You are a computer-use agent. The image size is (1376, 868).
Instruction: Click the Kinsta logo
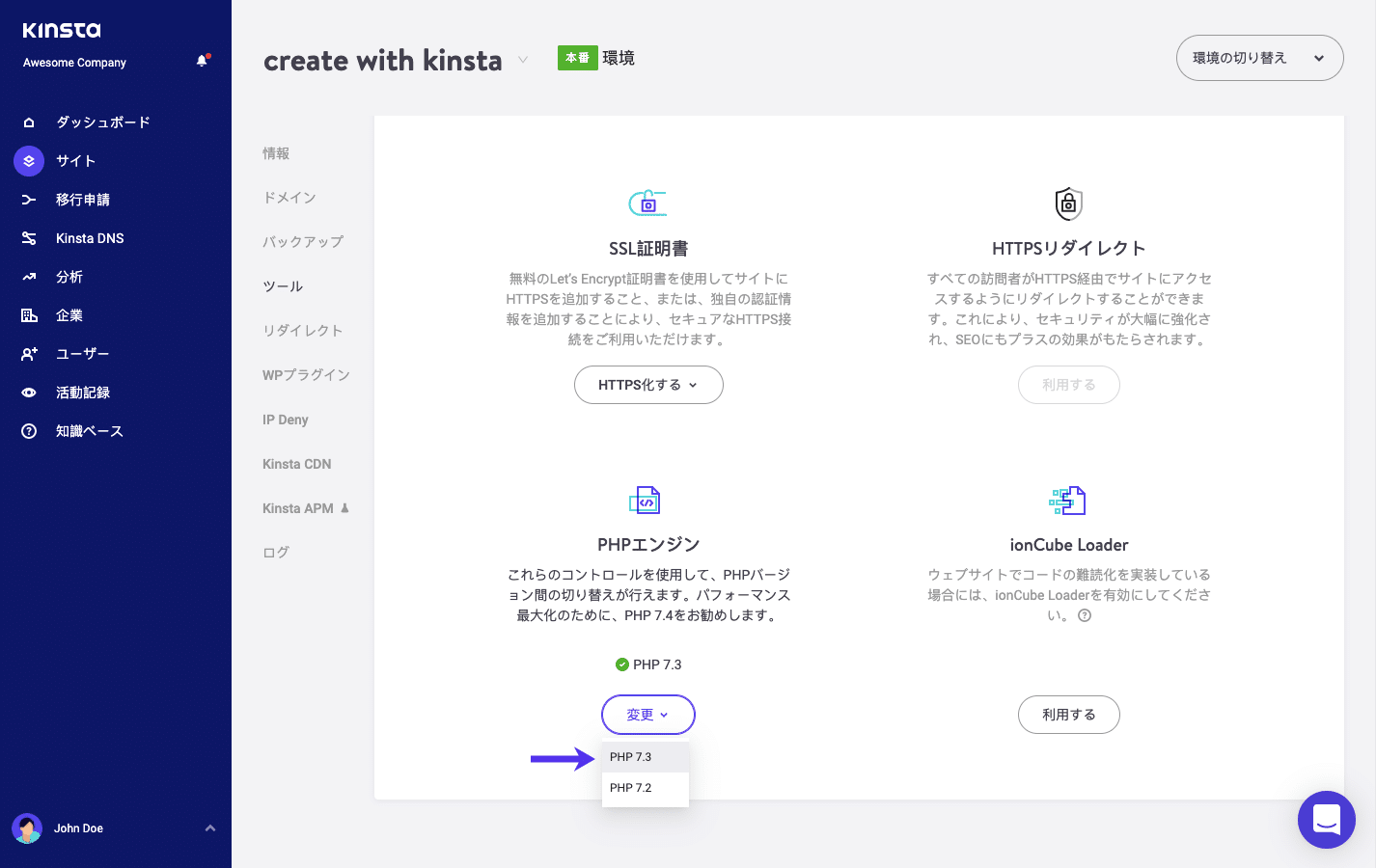(x=60, y=30)
